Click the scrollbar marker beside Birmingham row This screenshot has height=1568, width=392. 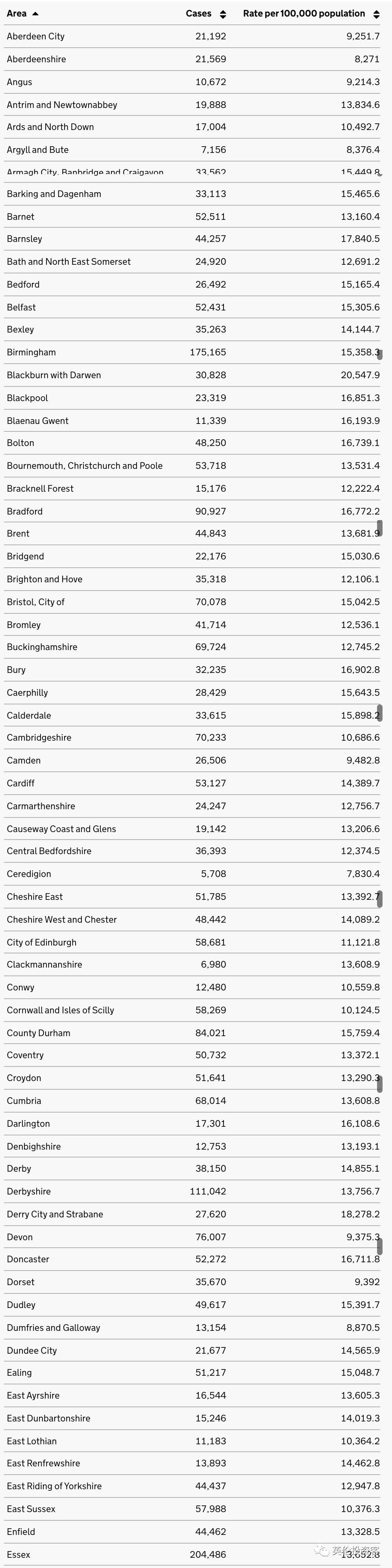click(380, 354)
